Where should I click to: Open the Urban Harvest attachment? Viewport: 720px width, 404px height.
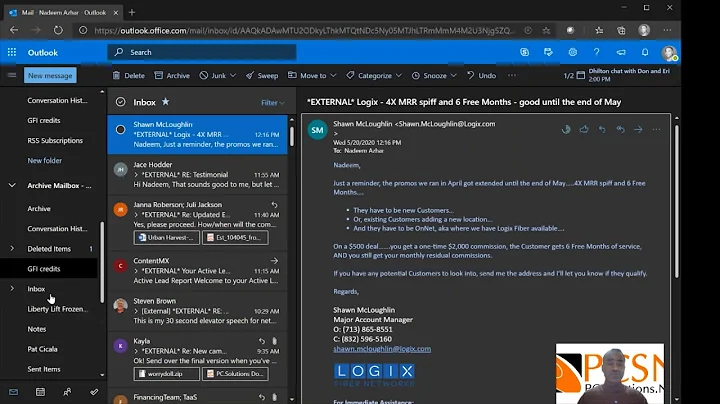click(167, 237)
